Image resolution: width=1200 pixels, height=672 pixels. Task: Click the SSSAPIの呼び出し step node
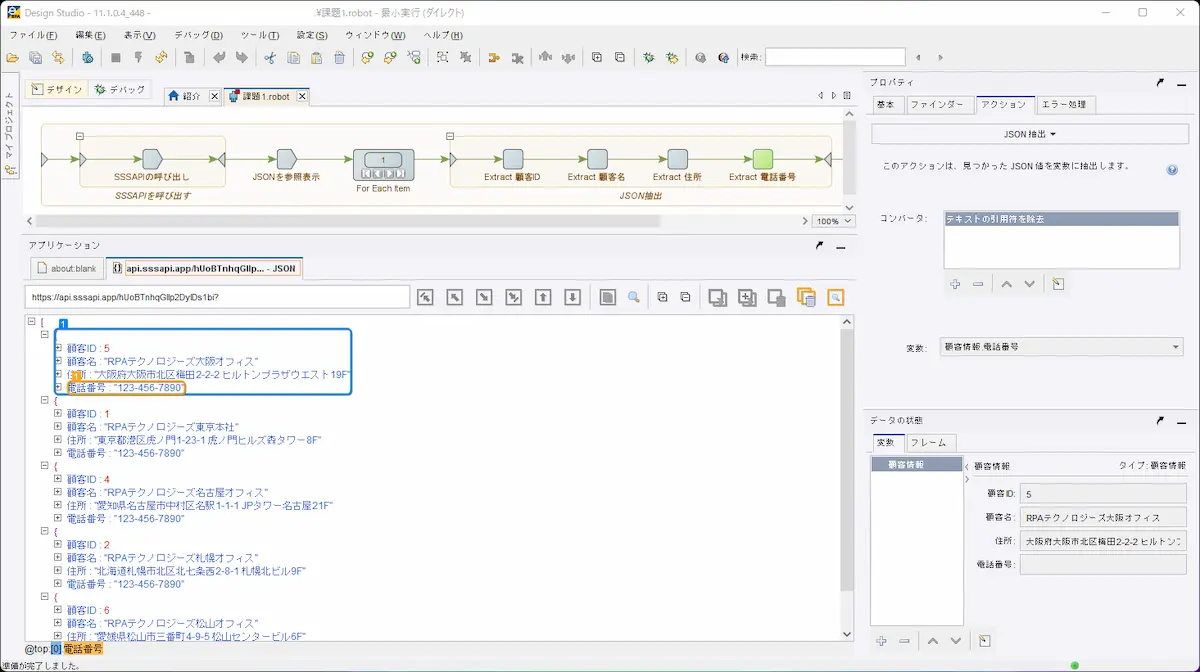[152, 159]
